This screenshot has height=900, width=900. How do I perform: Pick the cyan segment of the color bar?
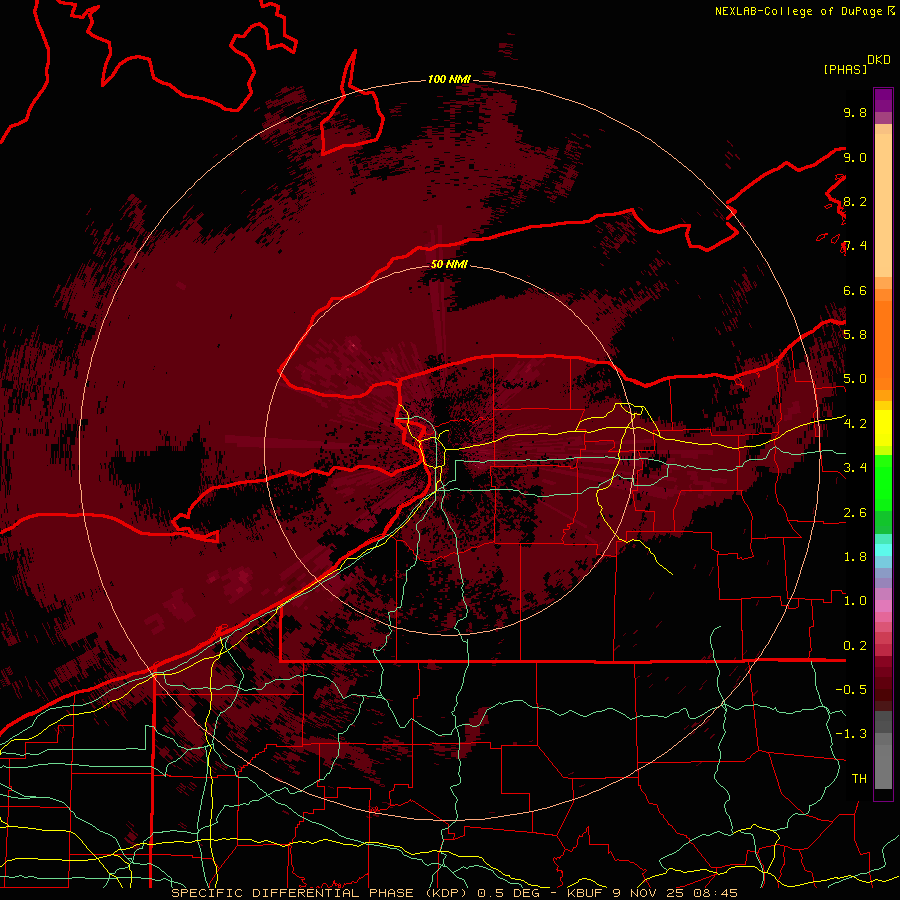883,550
